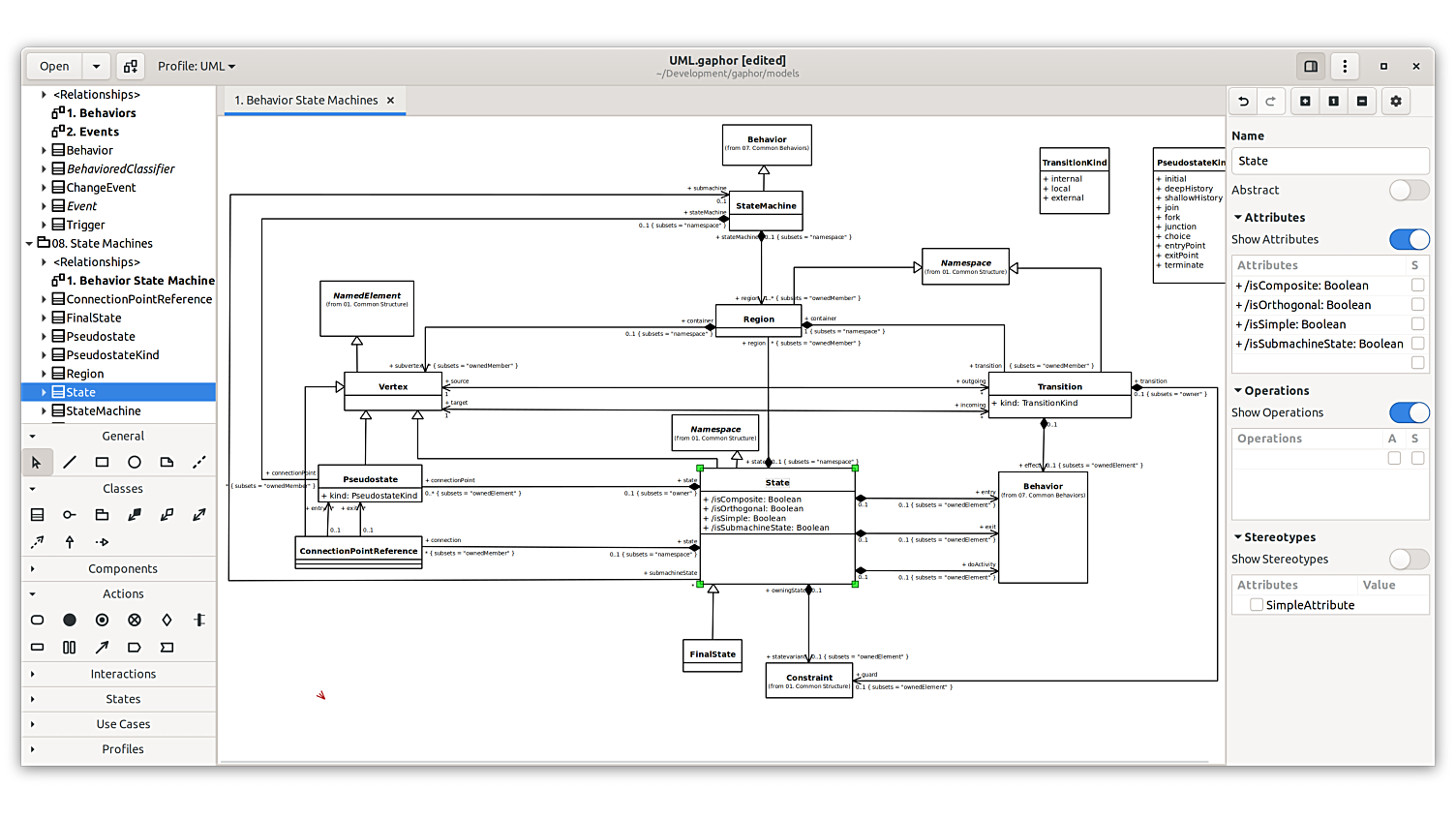Pick the Line tool in General
The height and width of the screenshot is (819, 1456).
[70, 463]
